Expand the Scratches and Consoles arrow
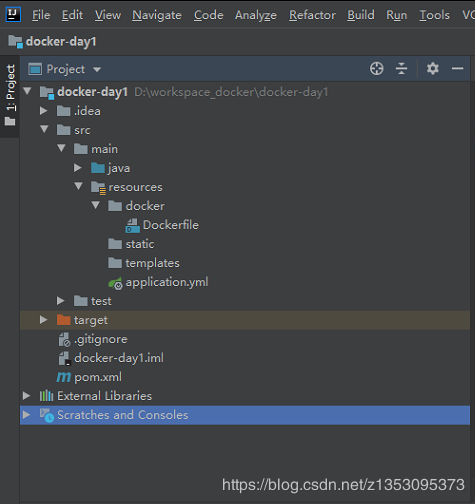This screenshot has width=475, height=504. click(x=27, y=415)
